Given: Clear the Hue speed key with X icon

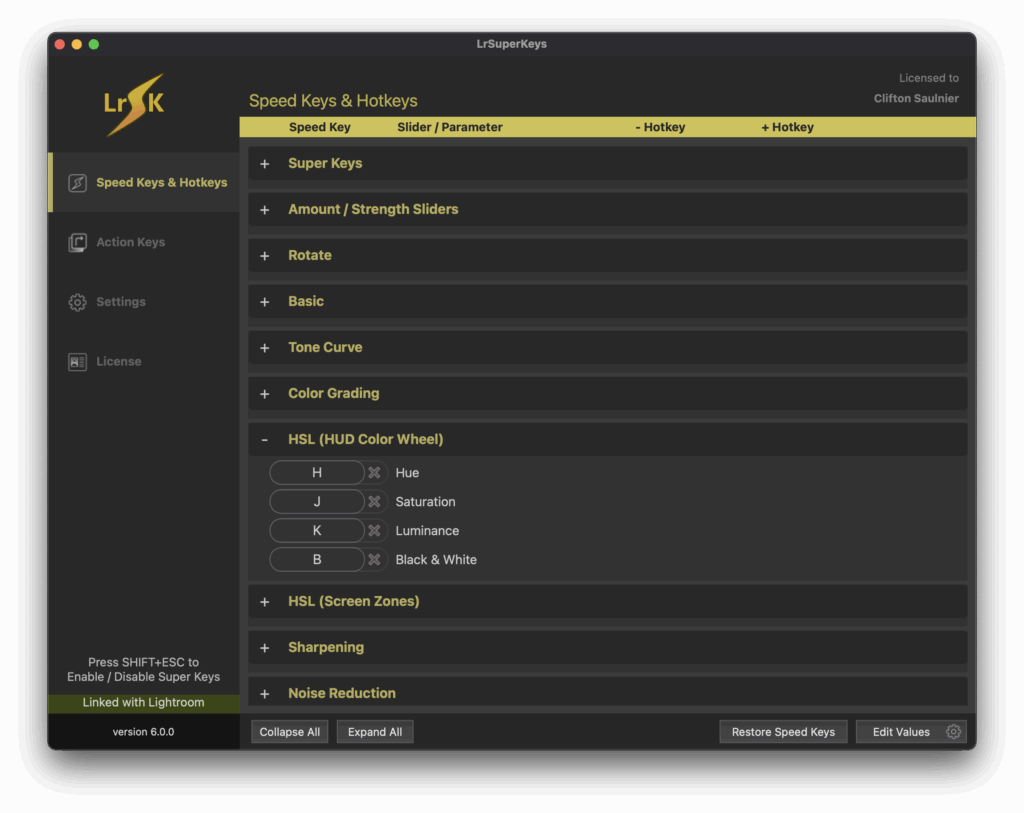Looking at the screenshot, I should click(x=374, y=473).
